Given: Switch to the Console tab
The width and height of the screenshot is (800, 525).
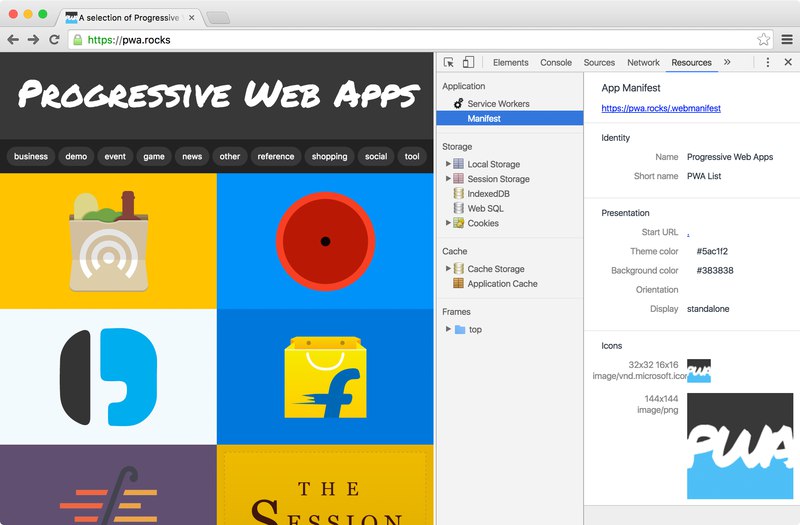Looking at the screenshot, I should pyautogui.click(x=556, y=62).
